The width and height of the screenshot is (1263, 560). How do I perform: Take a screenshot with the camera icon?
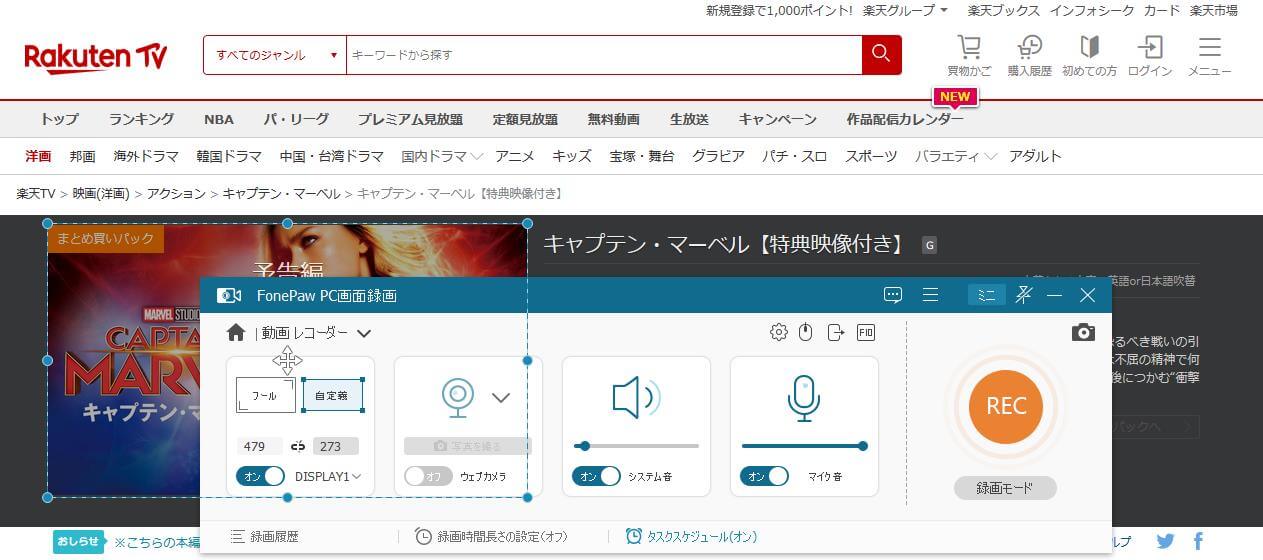point(1083,332)
